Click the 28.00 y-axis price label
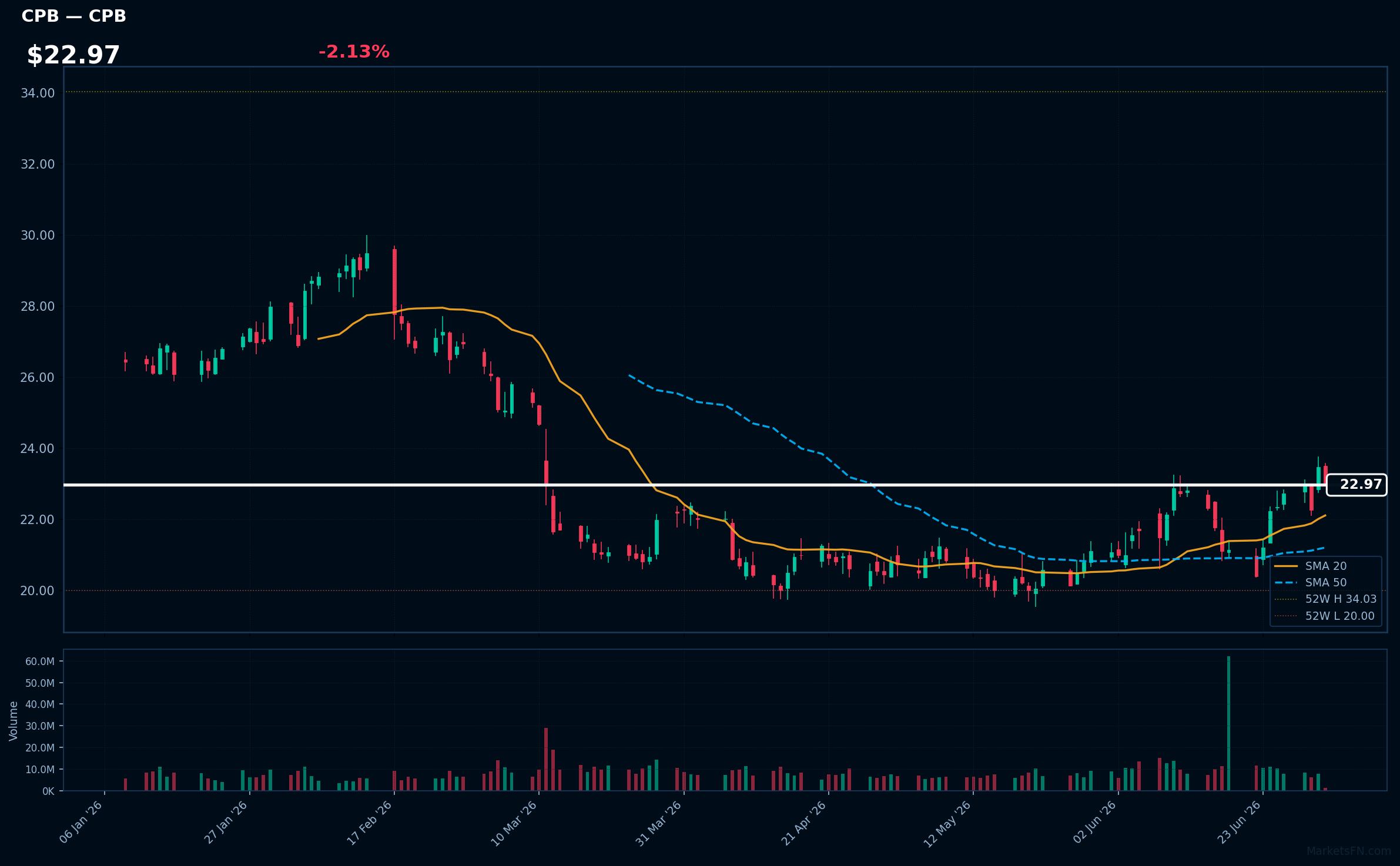The image size is (1400, 866). tap(38, 306)
